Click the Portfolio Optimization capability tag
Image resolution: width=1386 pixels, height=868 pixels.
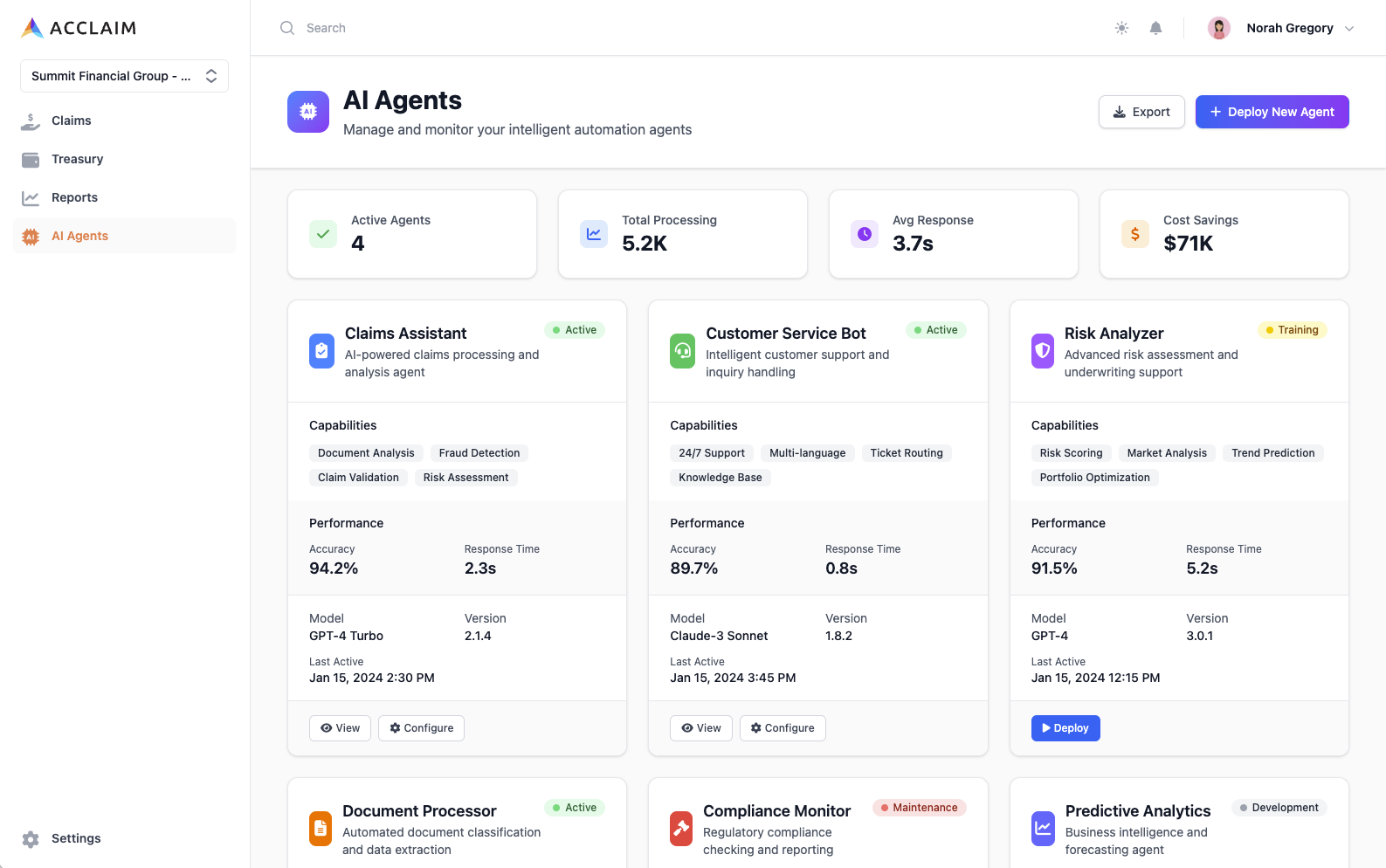(x=1095, y=478)
